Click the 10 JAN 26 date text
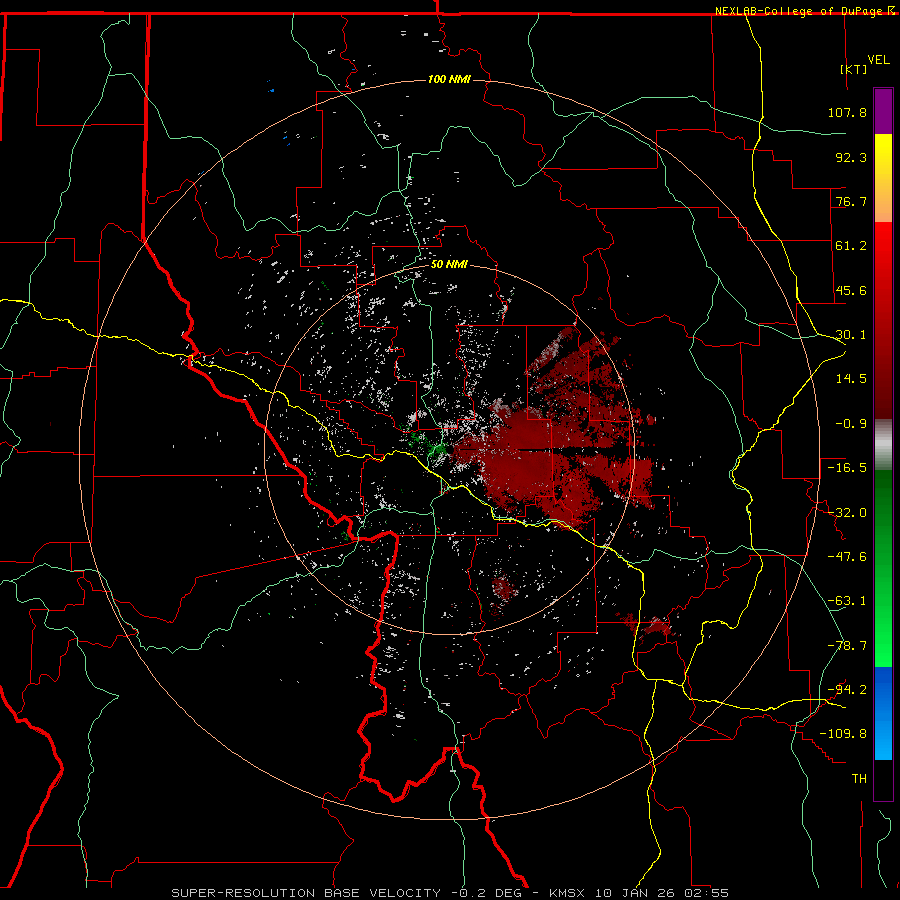The image size is (900, 900). point(637,893)
